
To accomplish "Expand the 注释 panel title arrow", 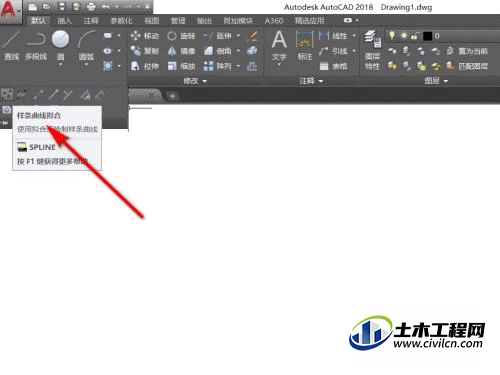I will [x=321, y=81].
